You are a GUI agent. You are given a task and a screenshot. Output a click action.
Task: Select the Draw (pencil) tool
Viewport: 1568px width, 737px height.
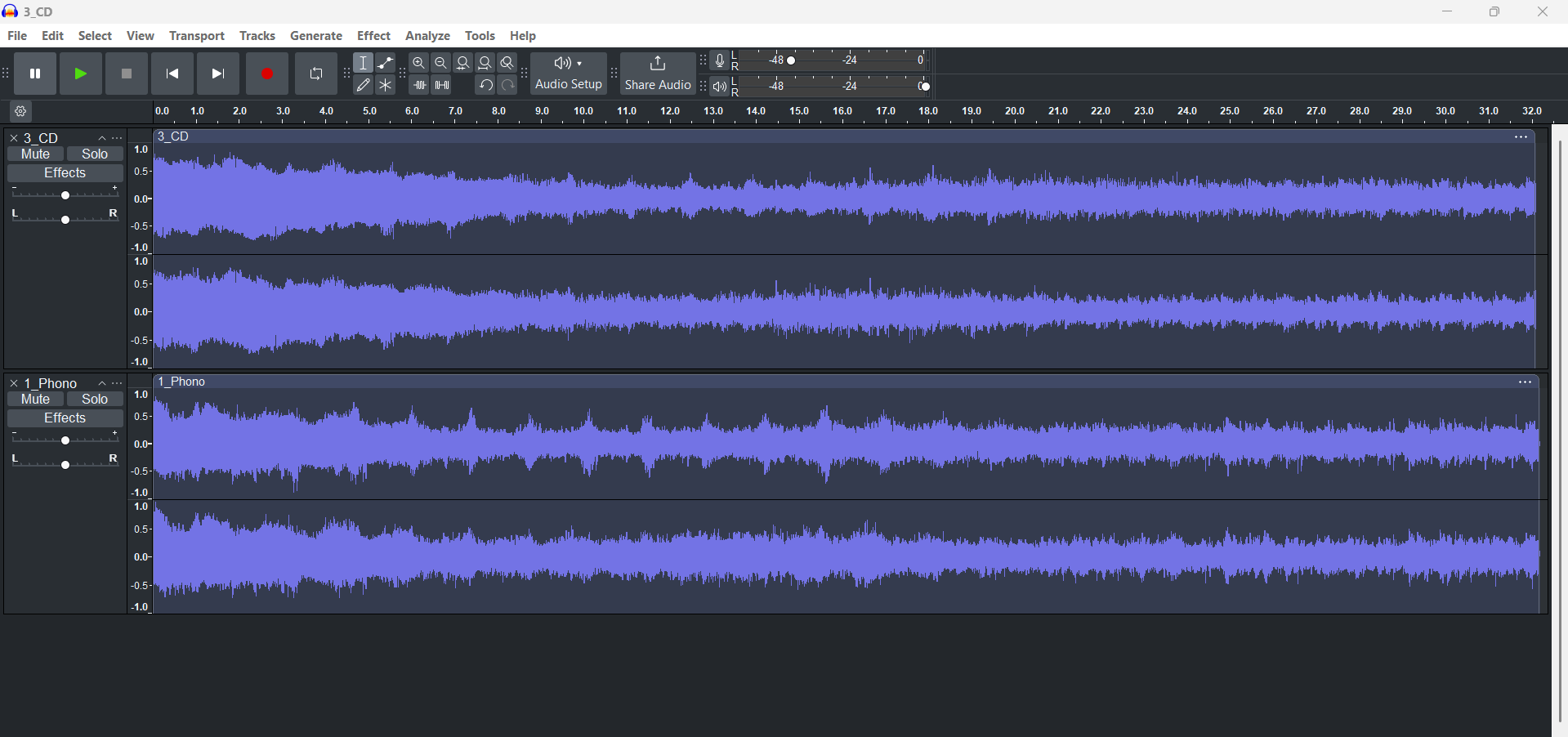(x=364, y=85)
